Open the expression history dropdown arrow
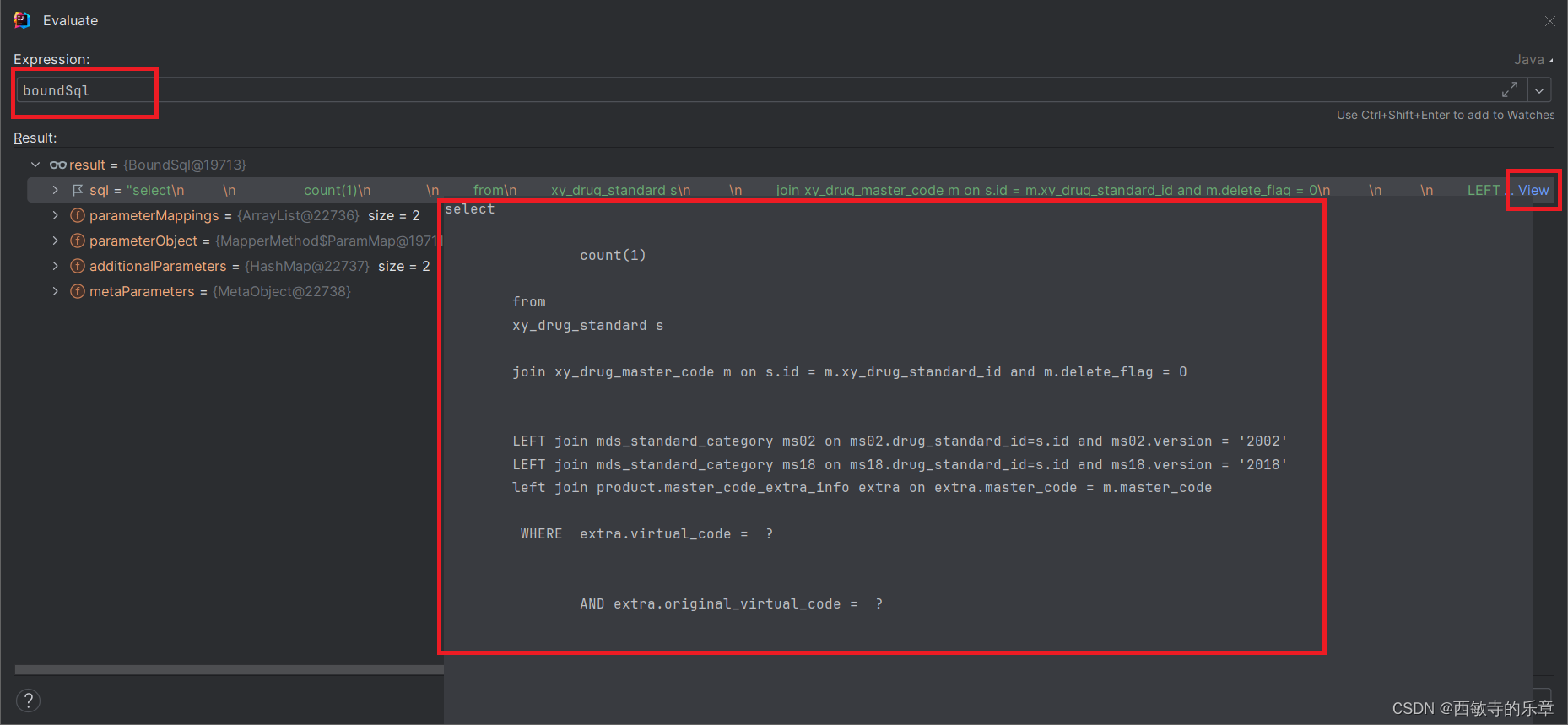The image size is (1568, 725). (x=1539, y=90)
